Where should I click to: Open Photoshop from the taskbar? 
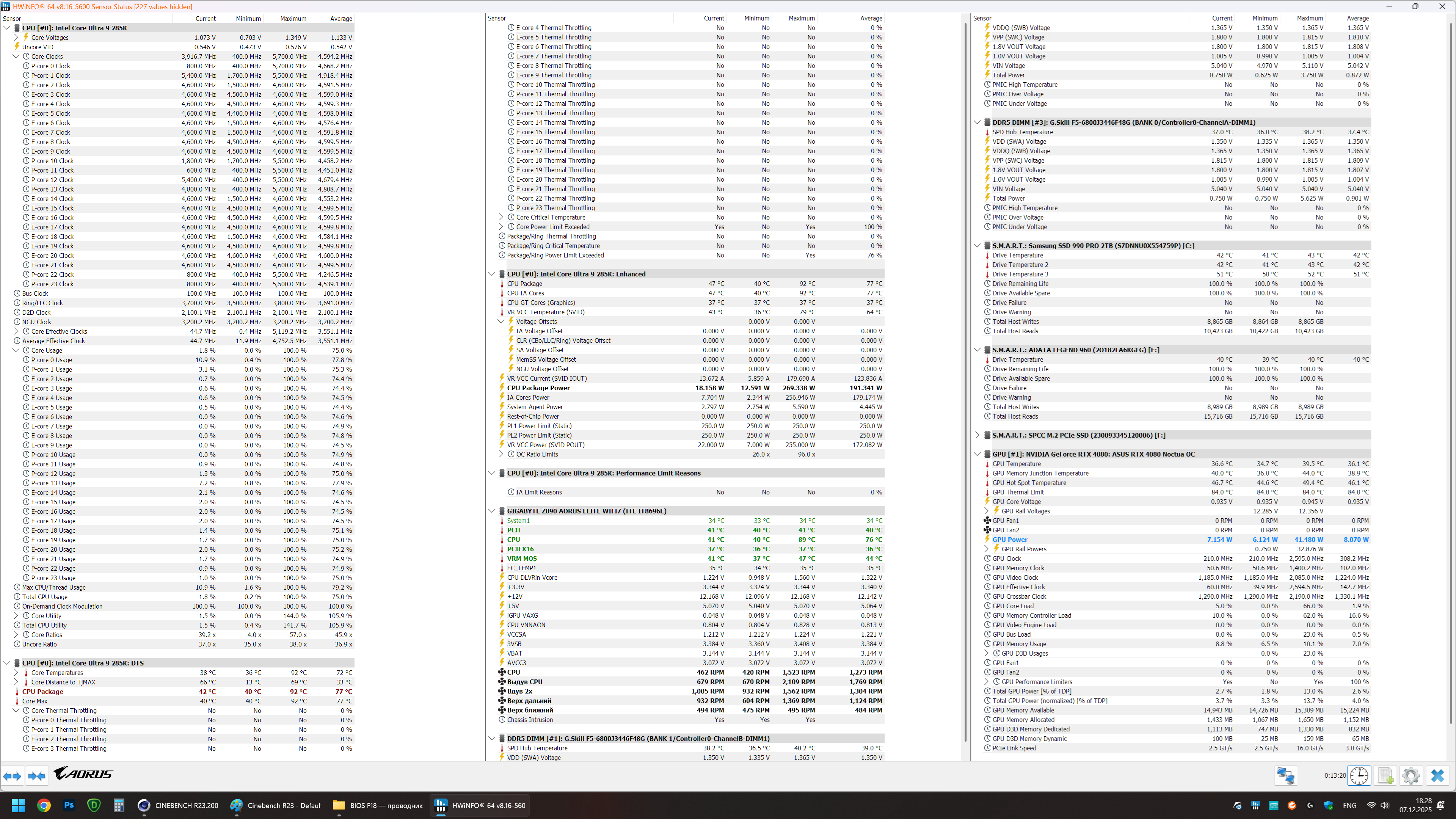[x=69, y=805]
